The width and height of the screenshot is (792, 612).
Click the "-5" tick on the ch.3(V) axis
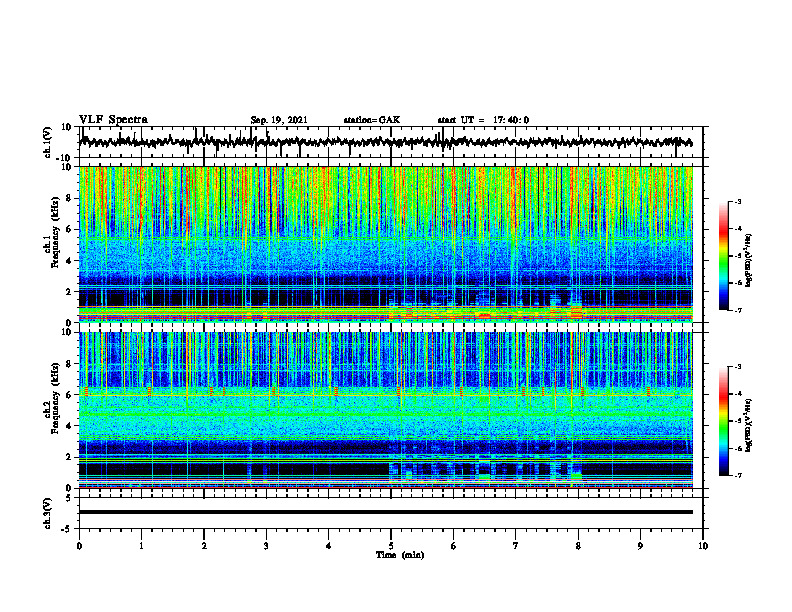[67, 529]
